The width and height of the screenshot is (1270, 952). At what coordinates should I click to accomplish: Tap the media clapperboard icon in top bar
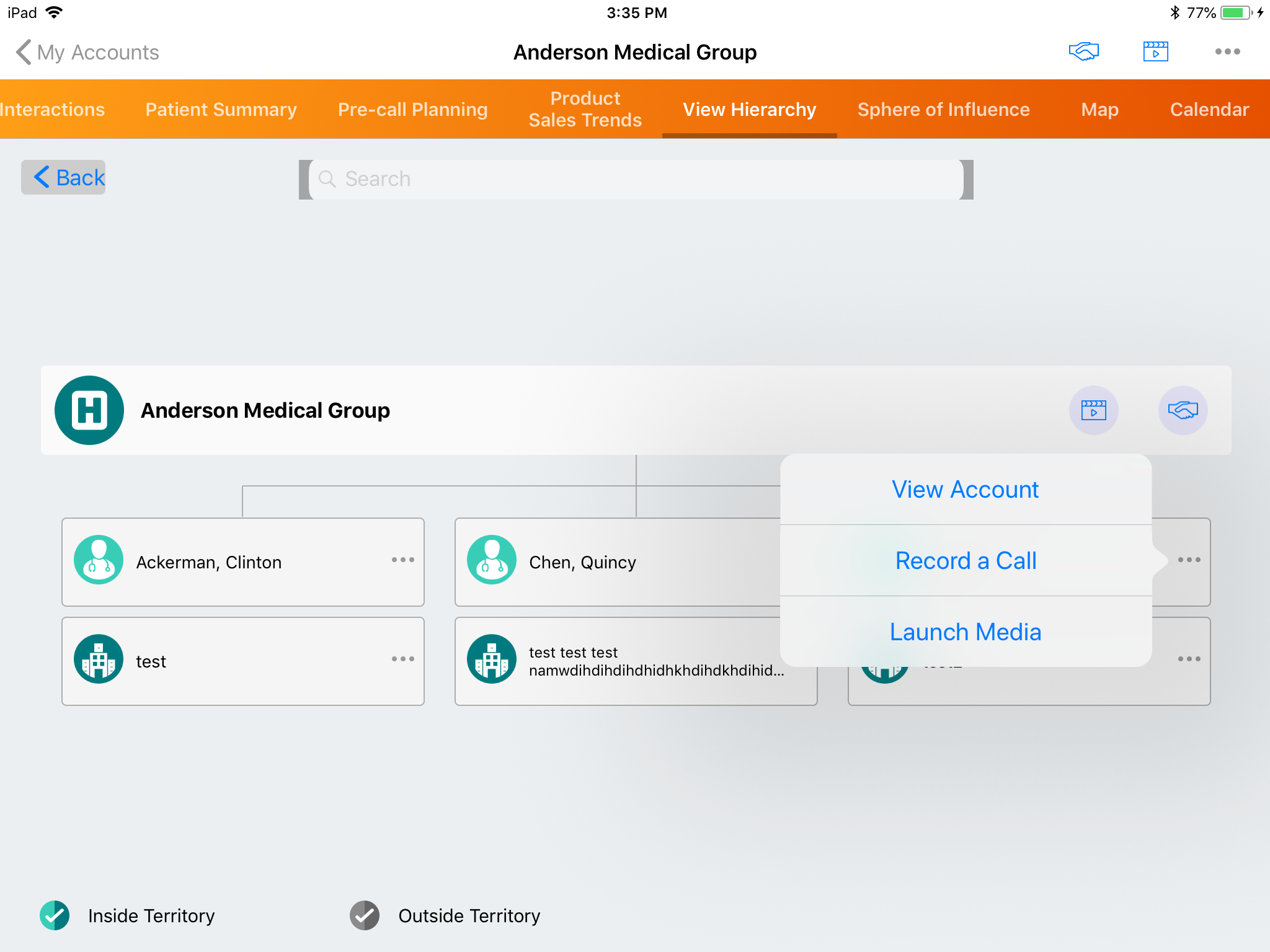click(1155, 51)
